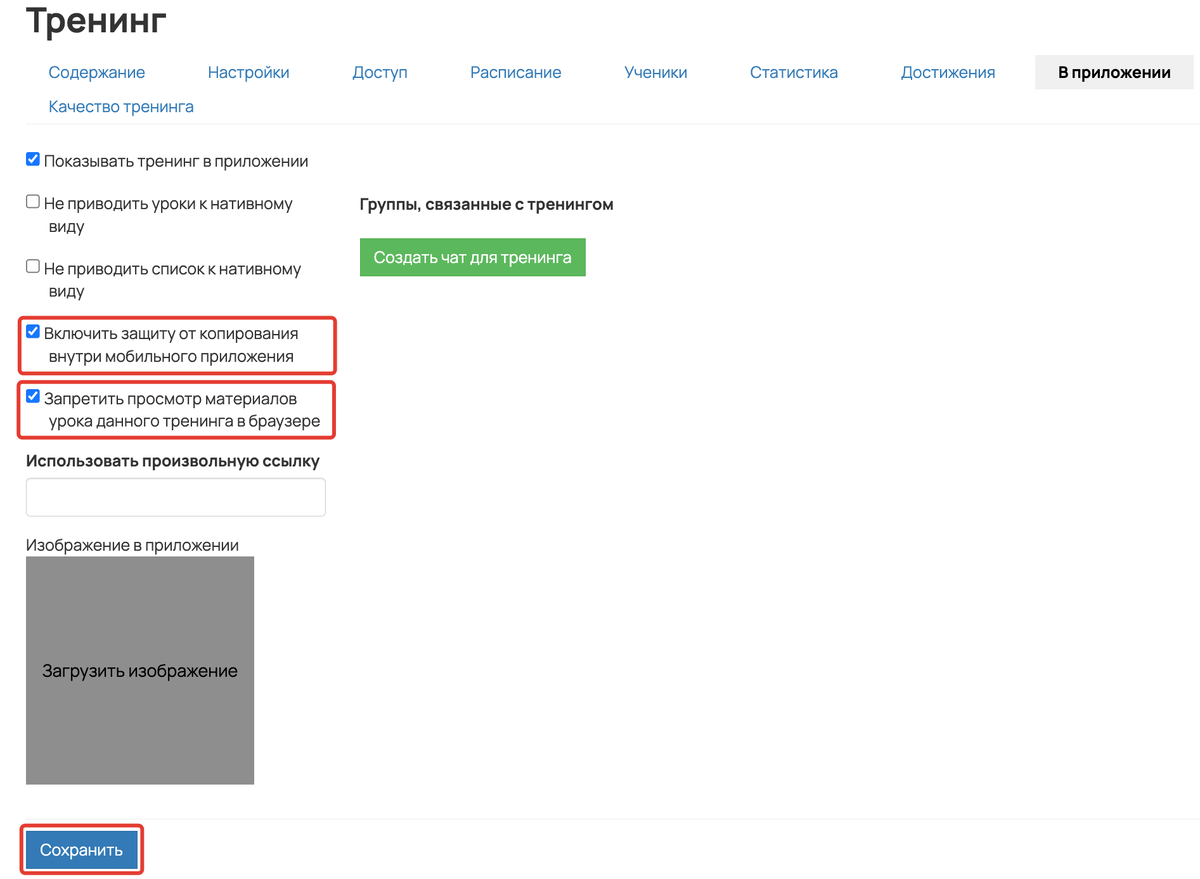Click the произвольная ссылка input field
Screen dimensions: 1200x879
[176, 497]
